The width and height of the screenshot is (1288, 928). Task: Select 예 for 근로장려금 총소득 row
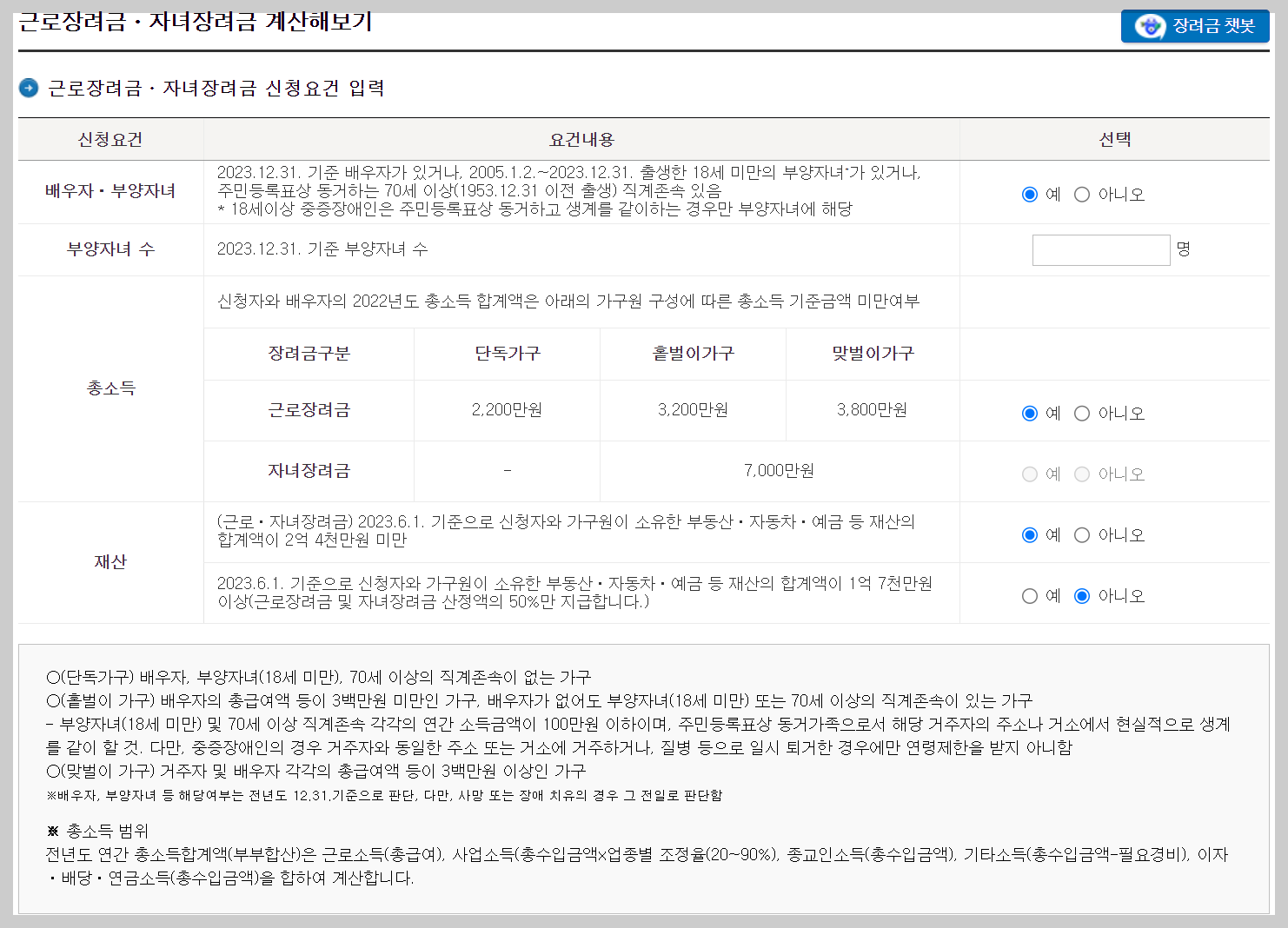[x=1030, y=414]
